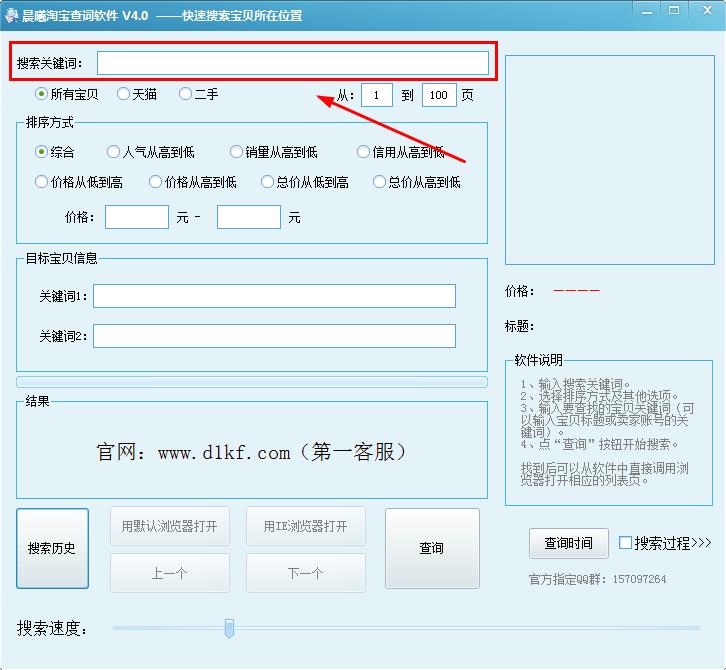Click the starting page number field
This screenshot has height=670, width=726.
(377, 95)
